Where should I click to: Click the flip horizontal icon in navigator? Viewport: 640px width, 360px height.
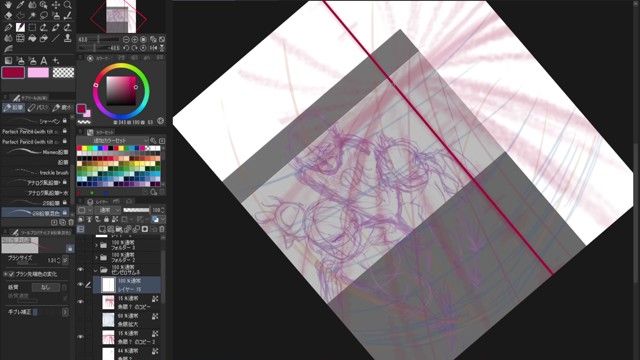[153, 48]
